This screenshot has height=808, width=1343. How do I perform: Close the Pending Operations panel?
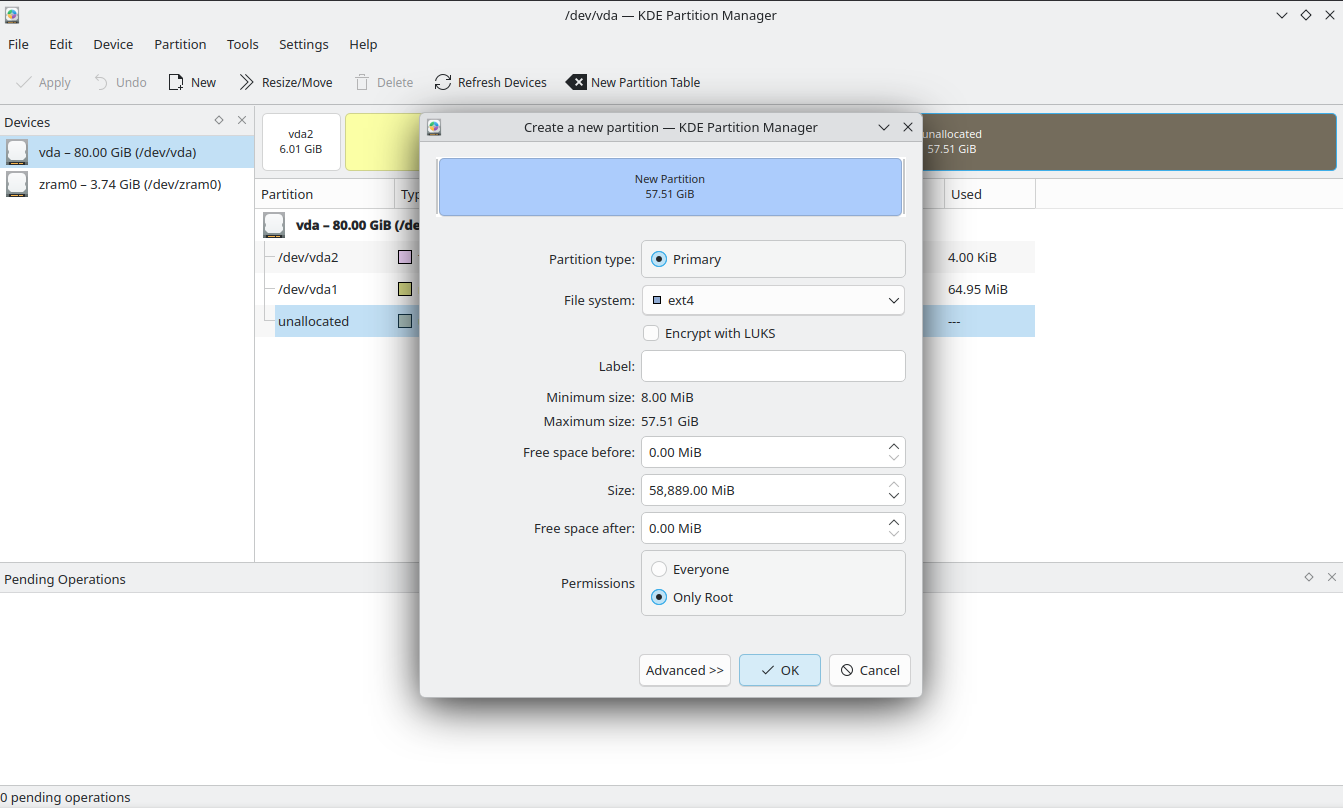(x=1331, y=577)
